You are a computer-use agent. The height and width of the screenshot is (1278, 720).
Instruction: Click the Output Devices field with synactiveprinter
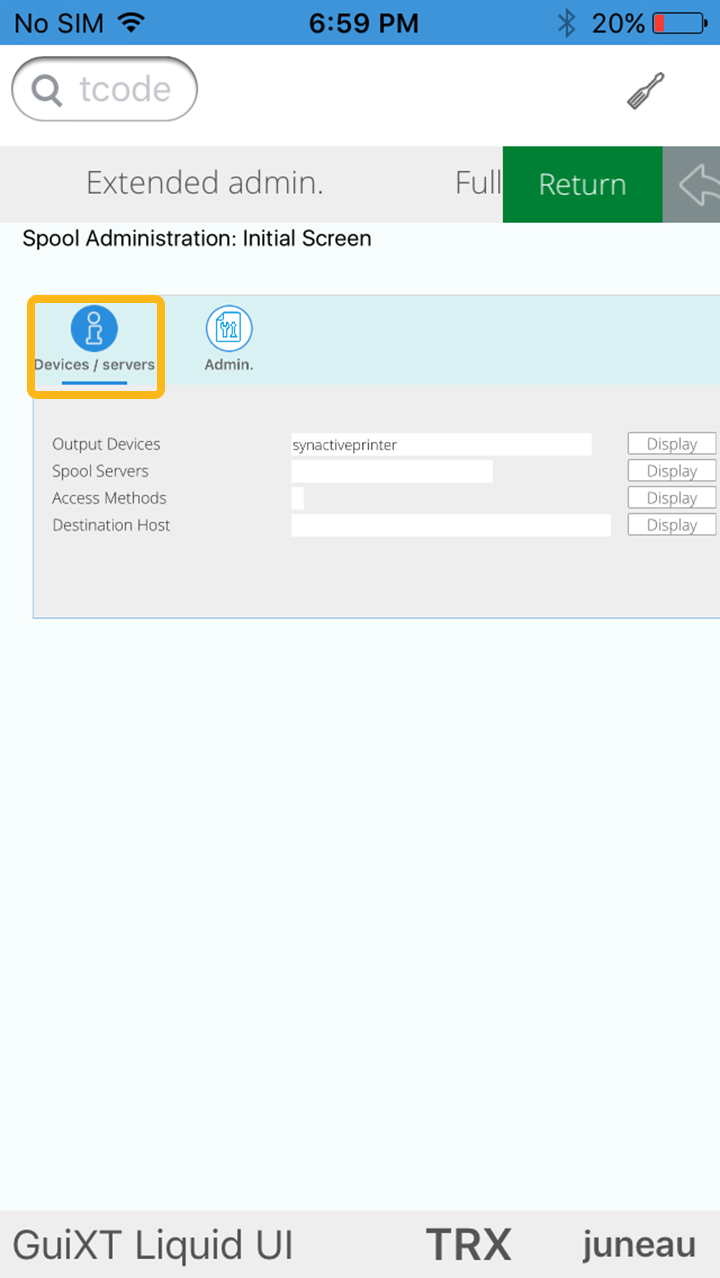(440, 444)
